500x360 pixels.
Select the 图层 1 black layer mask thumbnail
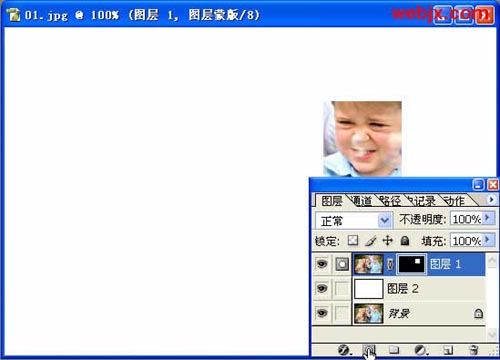tap(411, 264)
